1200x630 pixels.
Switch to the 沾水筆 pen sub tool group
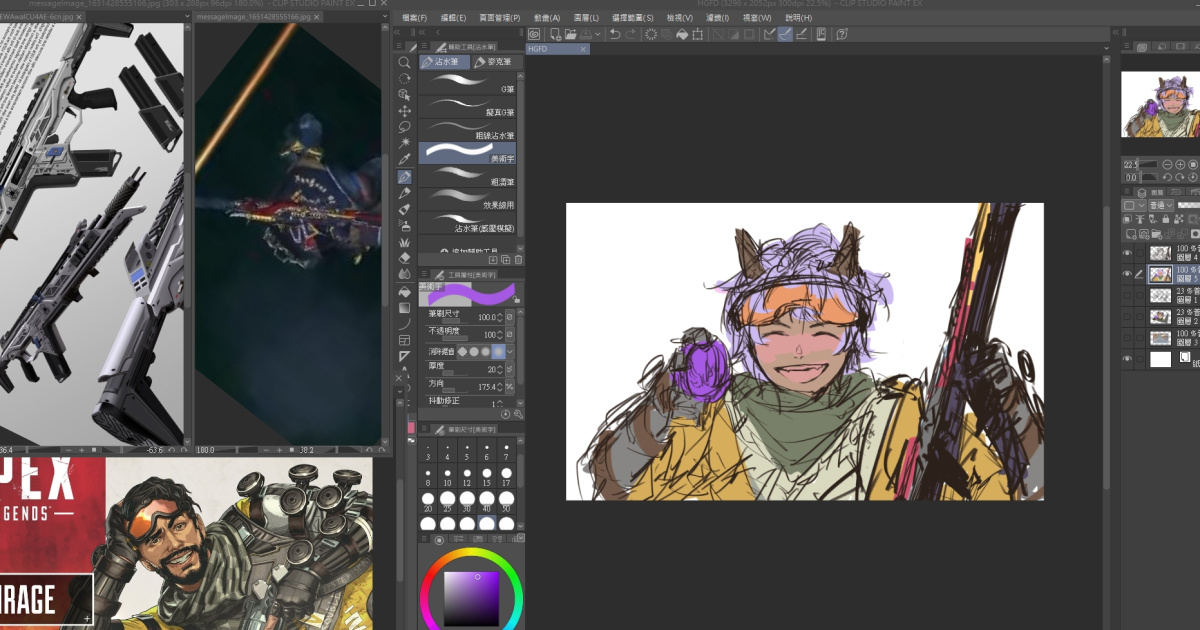point(444,62)
